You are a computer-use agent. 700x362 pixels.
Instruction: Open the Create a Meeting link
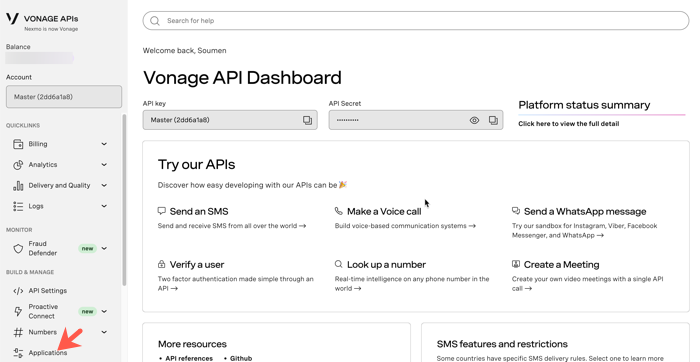[x=562, y=265]
